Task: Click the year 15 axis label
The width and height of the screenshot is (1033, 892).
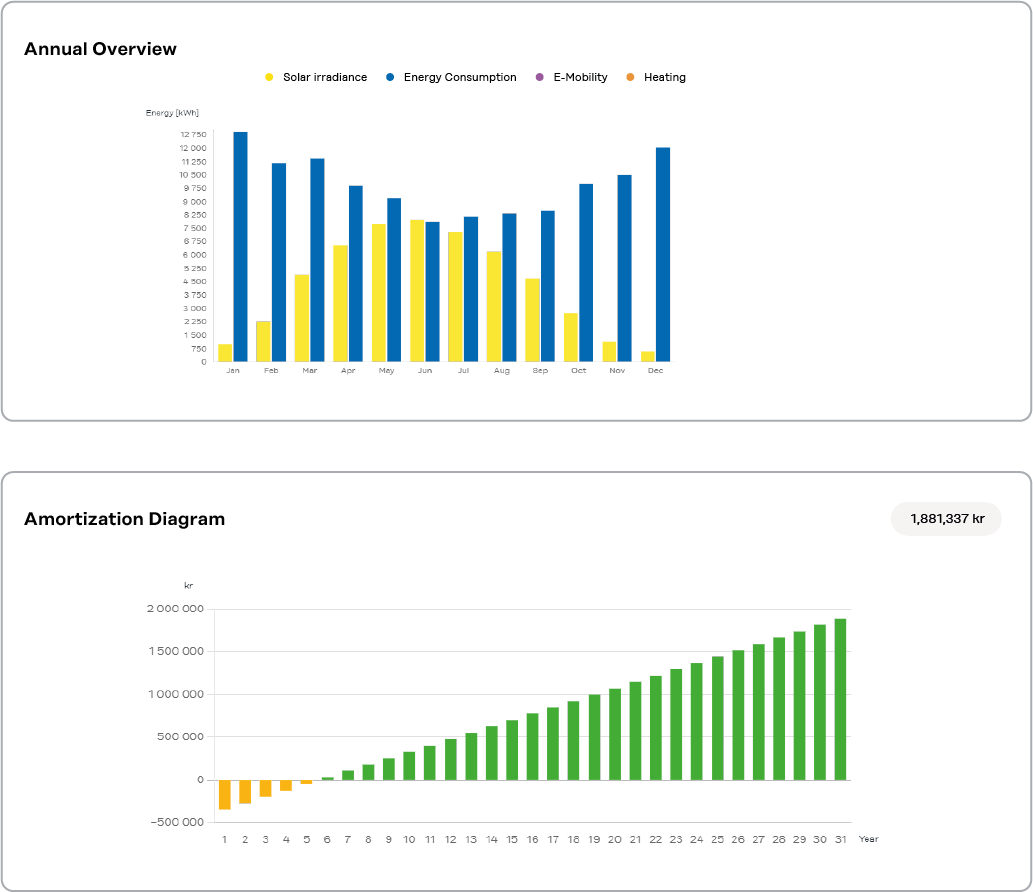Action: [x=512, y=839]
